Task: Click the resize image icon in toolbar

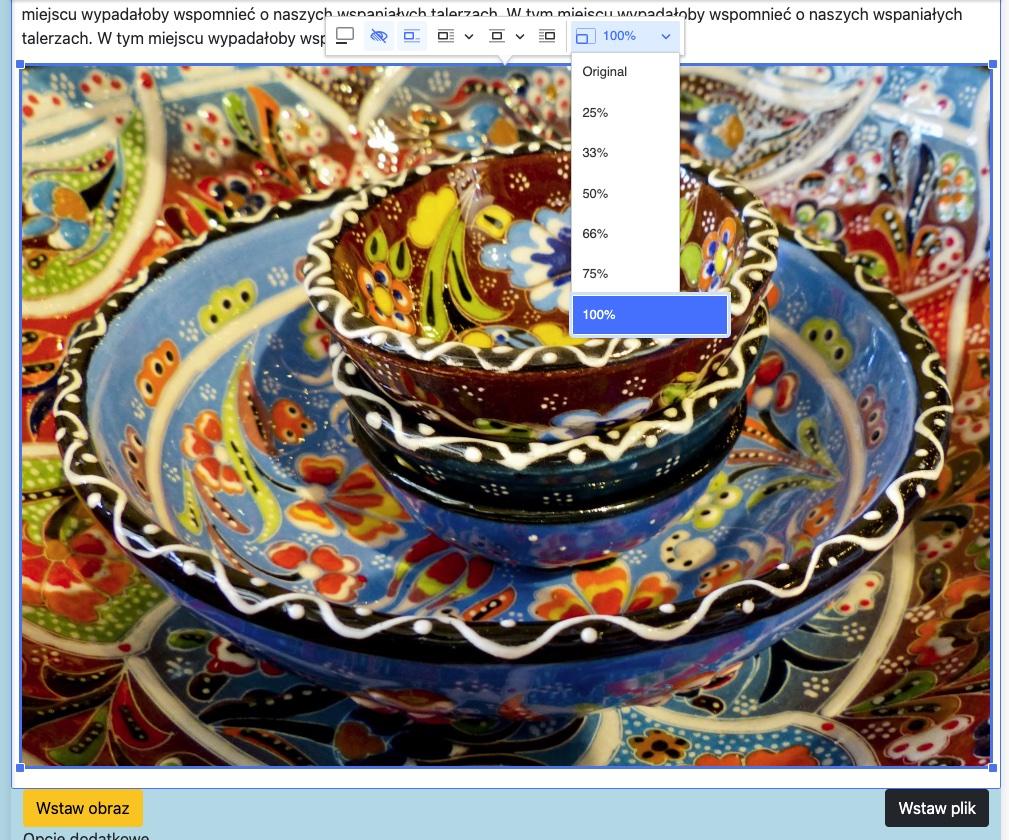Action: (x=586, y=36)
